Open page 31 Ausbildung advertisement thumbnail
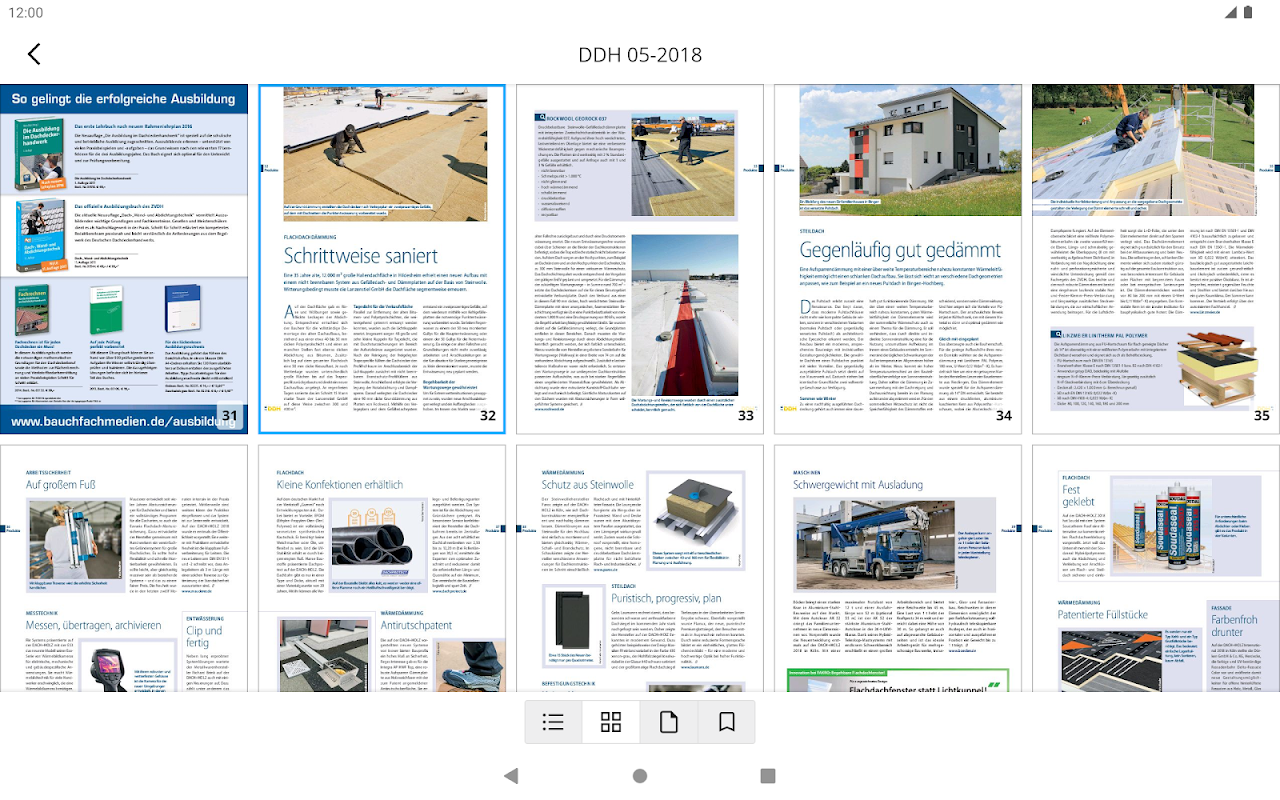 click(124, 259)
